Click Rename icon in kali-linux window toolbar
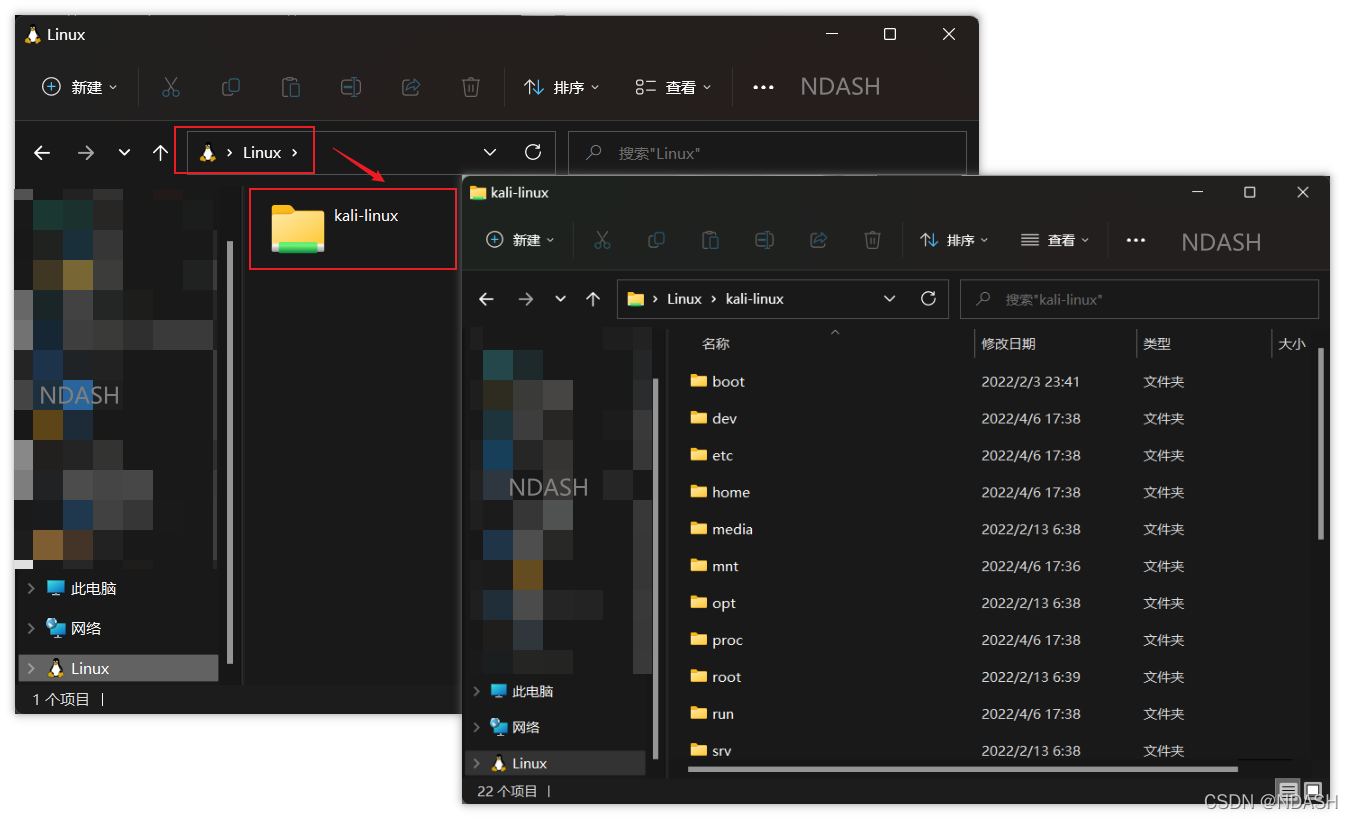The height and width of the screenshot is (819, 1353). tap(764, 240)
